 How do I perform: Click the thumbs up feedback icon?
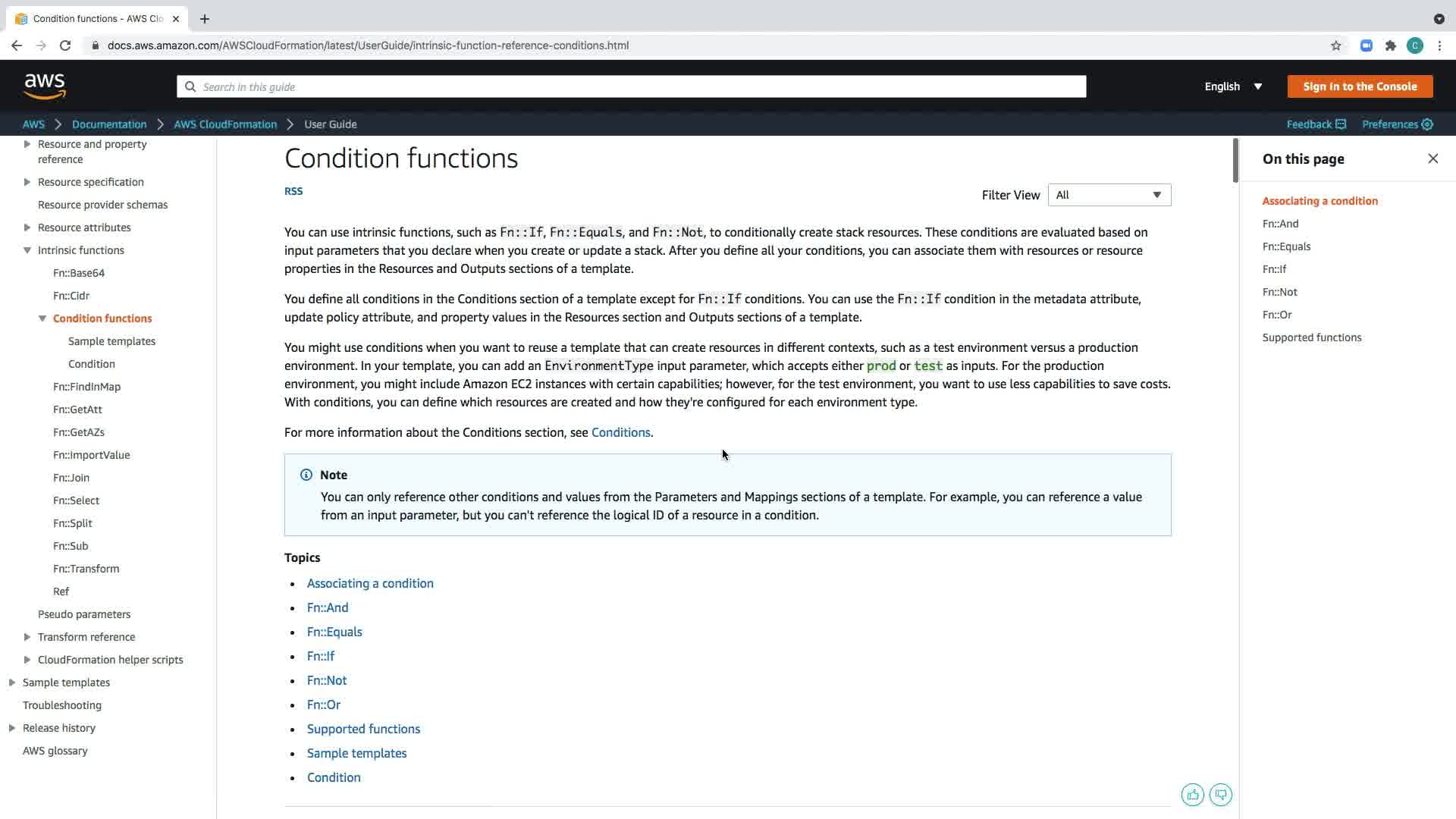[1192, 795]
